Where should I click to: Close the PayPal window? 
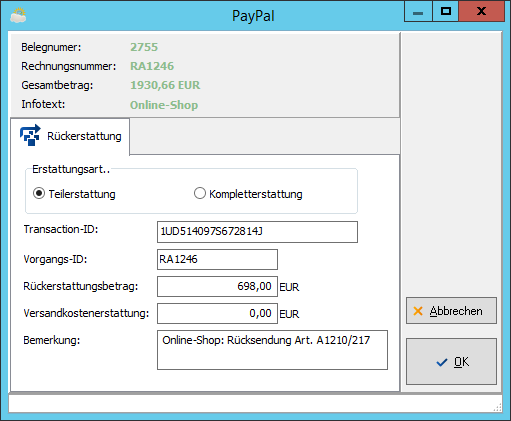(481, 12)
